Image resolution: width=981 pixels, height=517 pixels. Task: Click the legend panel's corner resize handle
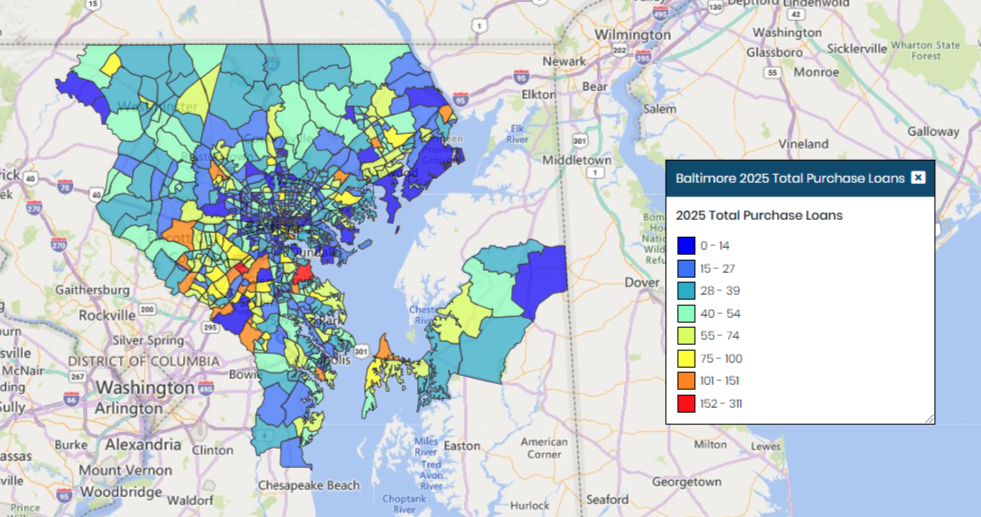pos(929,418)
